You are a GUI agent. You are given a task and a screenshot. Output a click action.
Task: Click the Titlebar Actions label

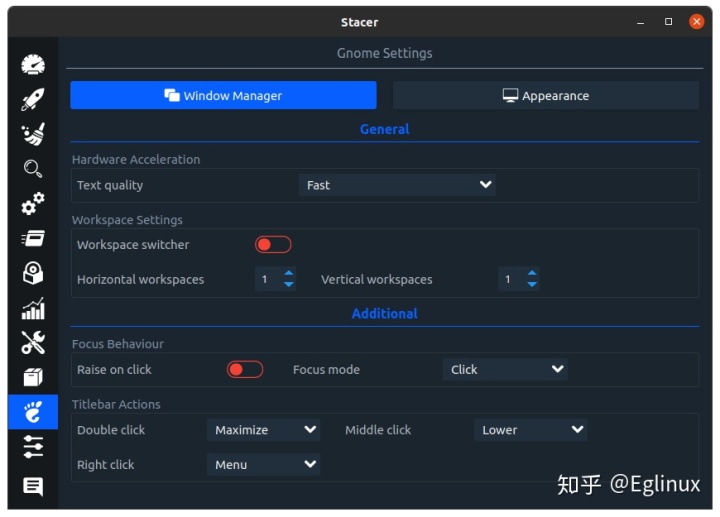click(116, 405)
